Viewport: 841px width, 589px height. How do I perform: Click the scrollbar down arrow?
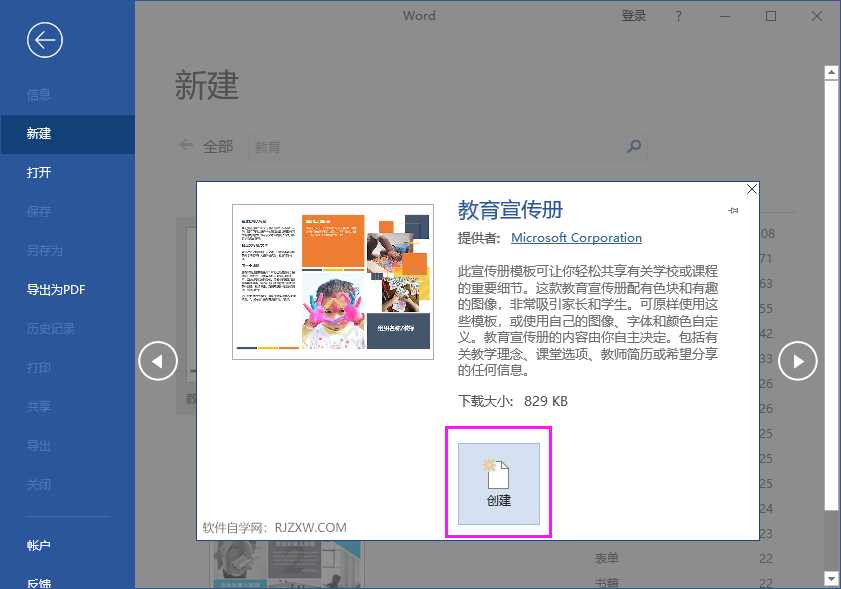coord(831,577)
